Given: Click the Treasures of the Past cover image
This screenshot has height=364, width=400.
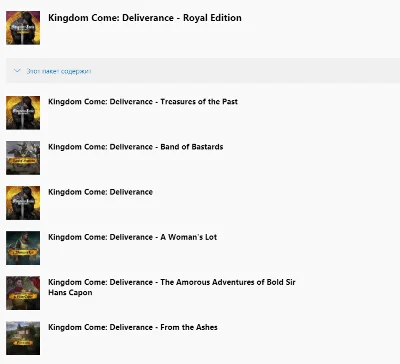Looking at the screenshot, I should coord(23,113).
